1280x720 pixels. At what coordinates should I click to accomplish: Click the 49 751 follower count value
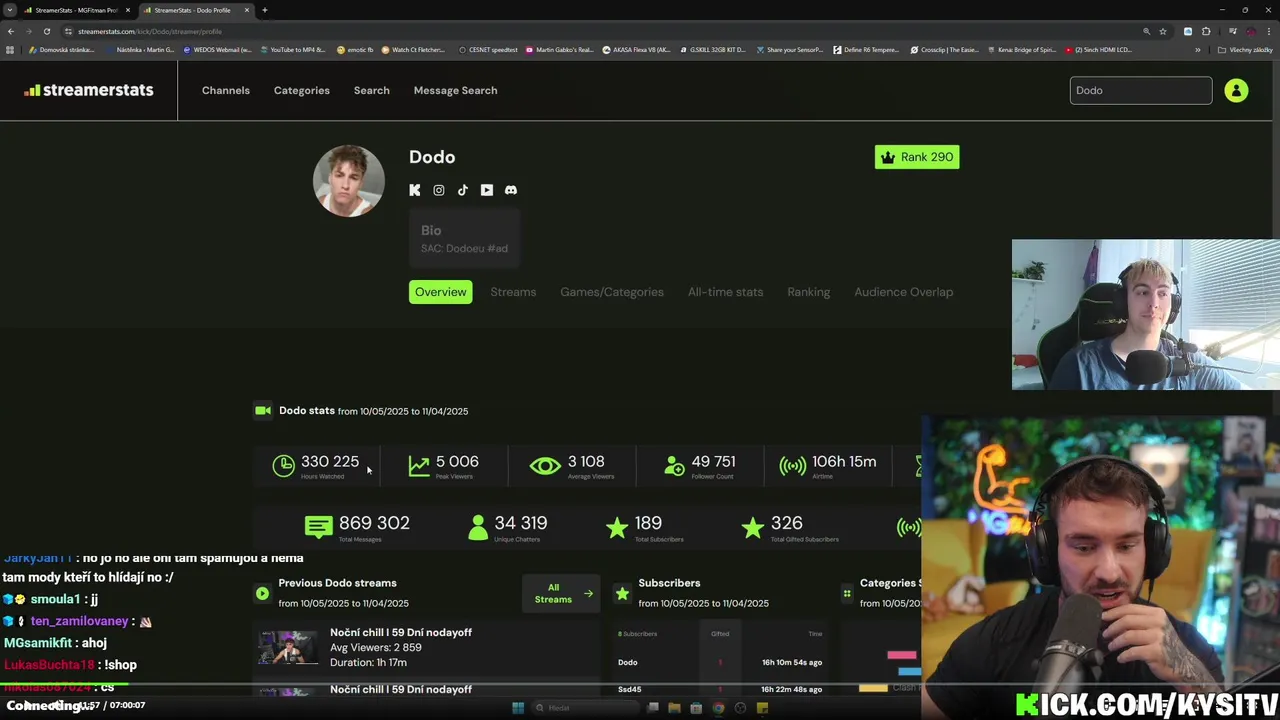(x=713, y=462)
